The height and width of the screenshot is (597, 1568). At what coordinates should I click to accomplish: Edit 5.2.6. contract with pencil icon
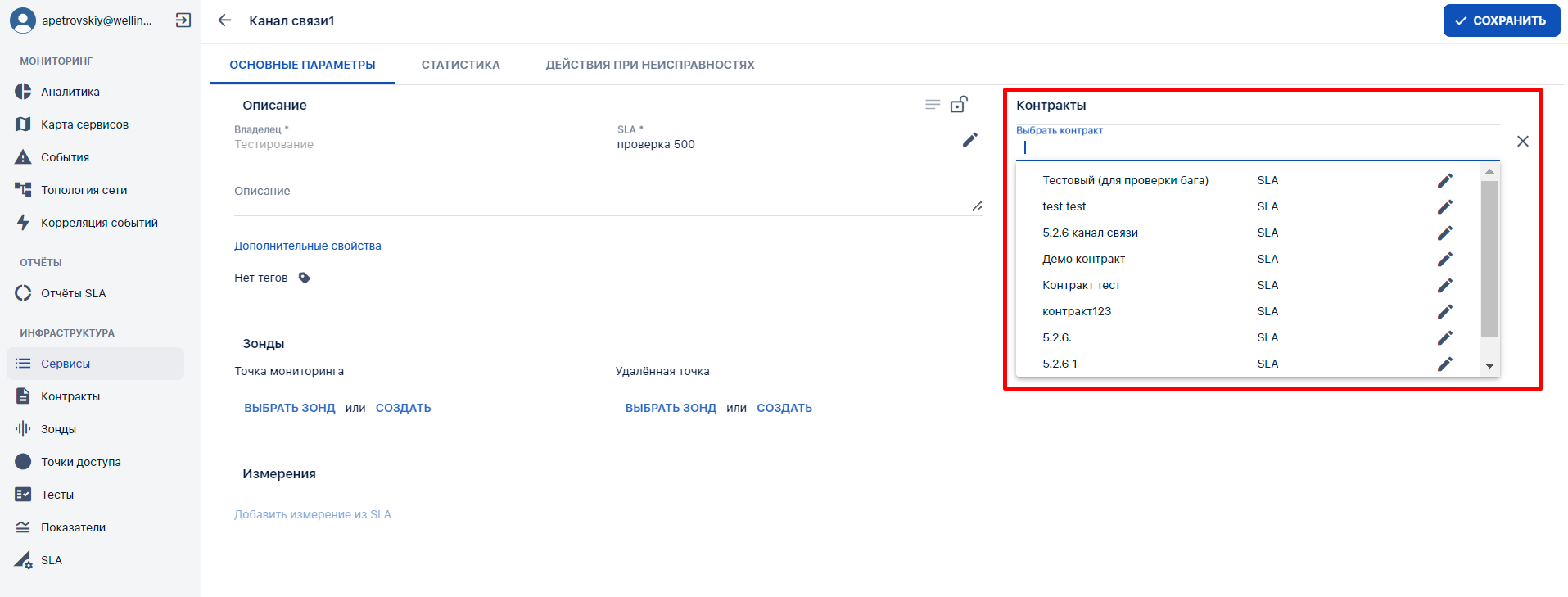[1445, 337]
